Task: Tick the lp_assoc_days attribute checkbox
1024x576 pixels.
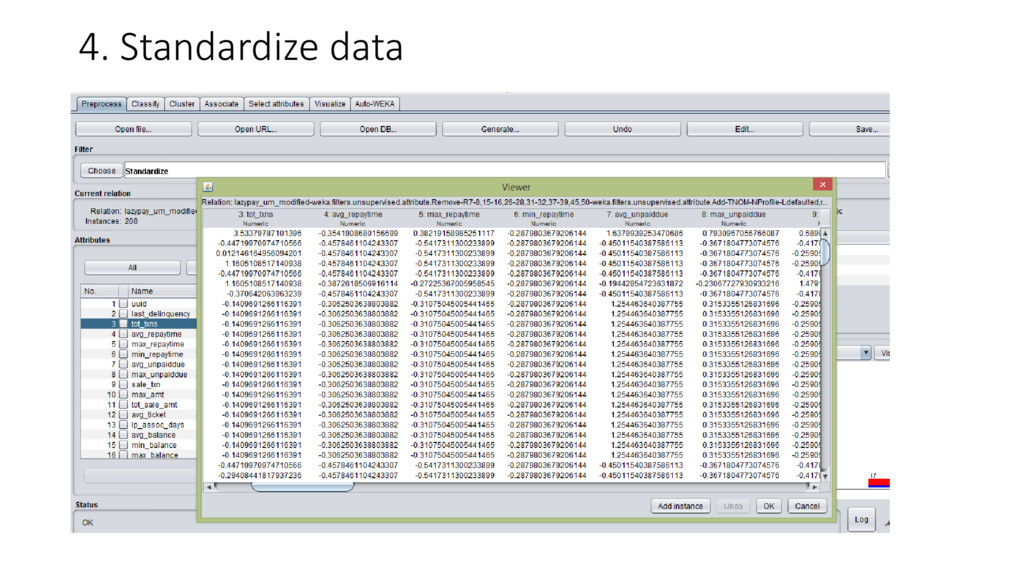Action: tap(123, 425)
